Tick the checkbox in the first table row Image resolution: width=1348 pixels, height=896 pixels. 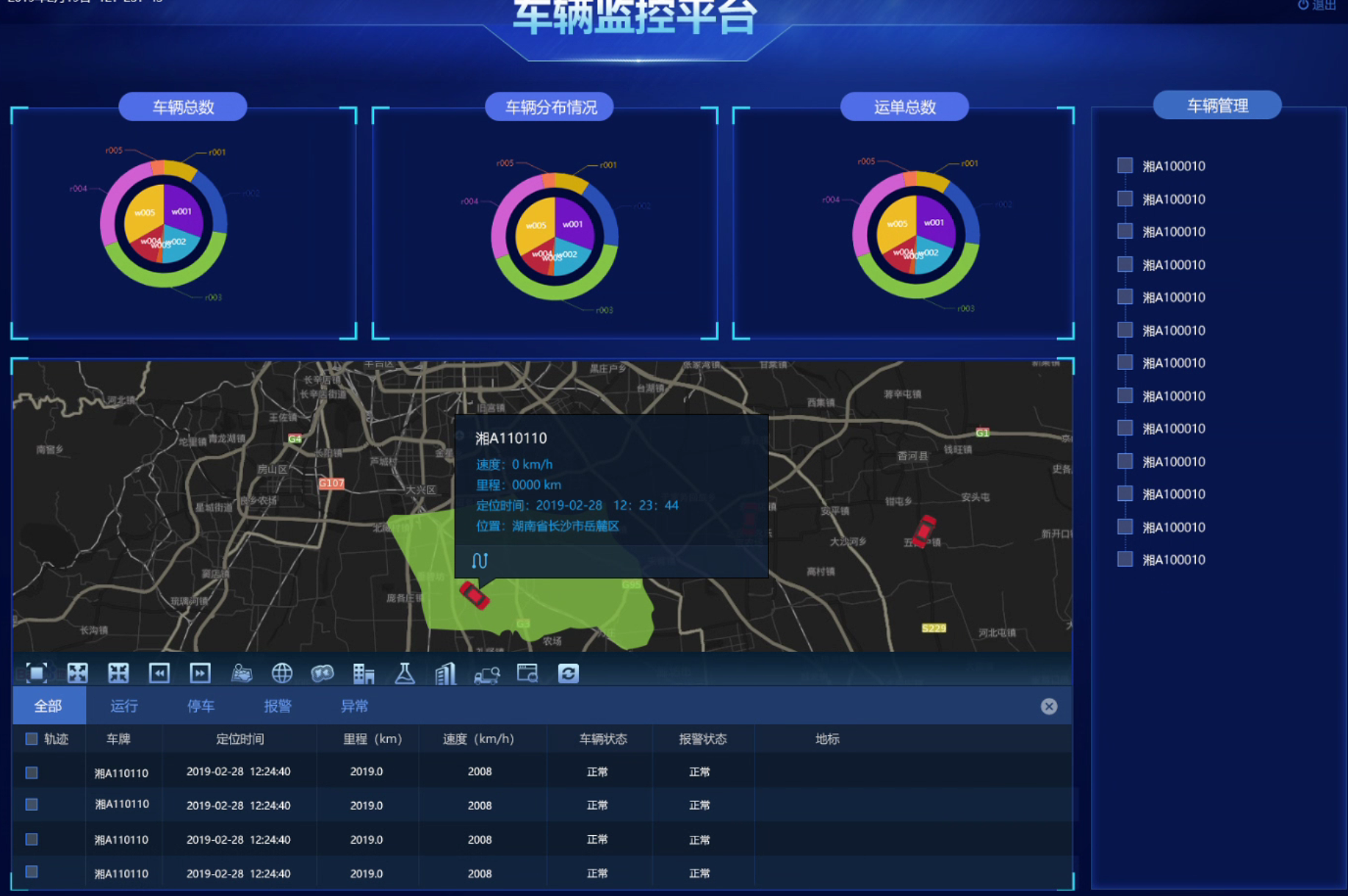coord(32,773)
